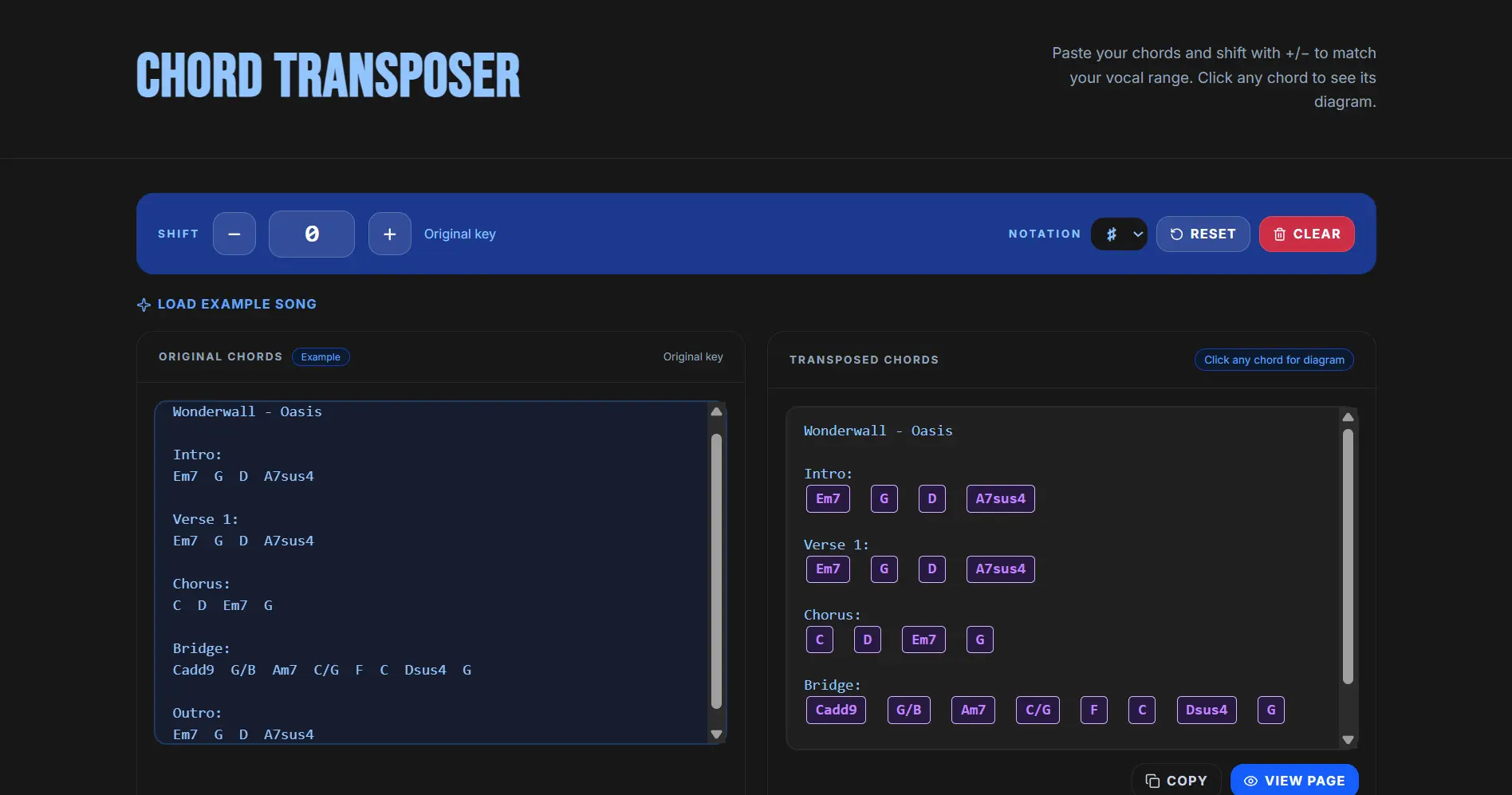Click the A7sus4 chord chip in Verse 1
Screen dimensions: 1512x795
click(1001, 569)
